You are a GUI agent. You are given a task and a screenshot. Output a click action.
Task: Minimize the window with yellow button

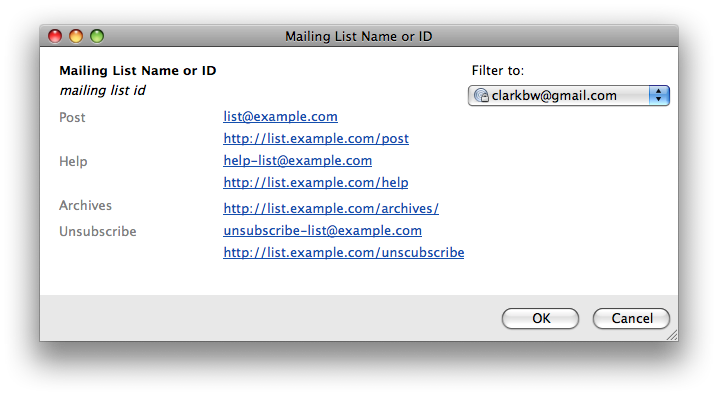pos(76,36)
